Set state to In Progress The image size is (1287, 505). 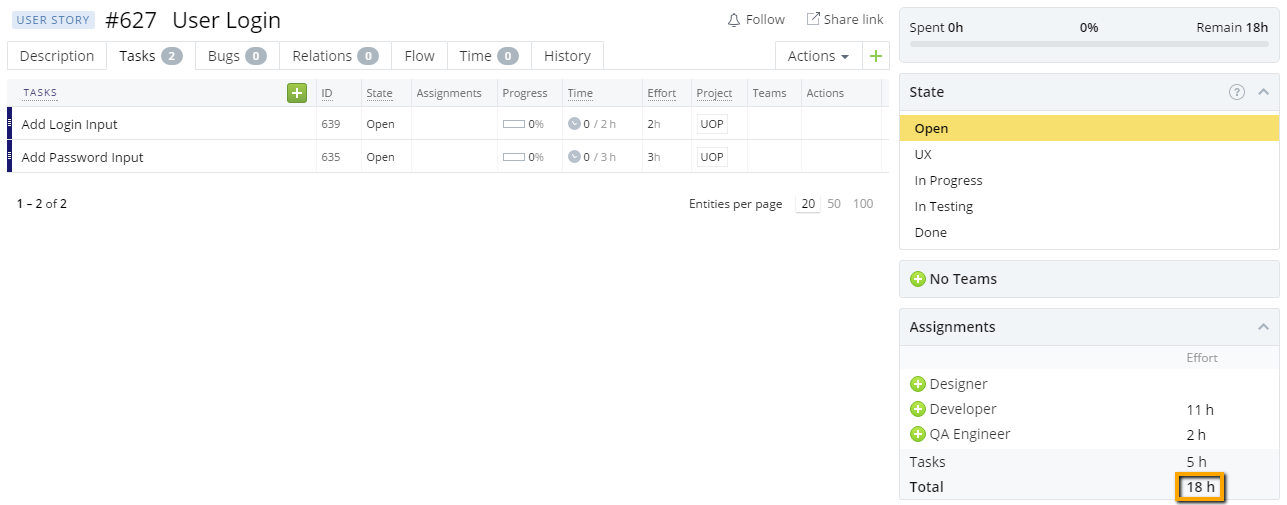(948, 180)
